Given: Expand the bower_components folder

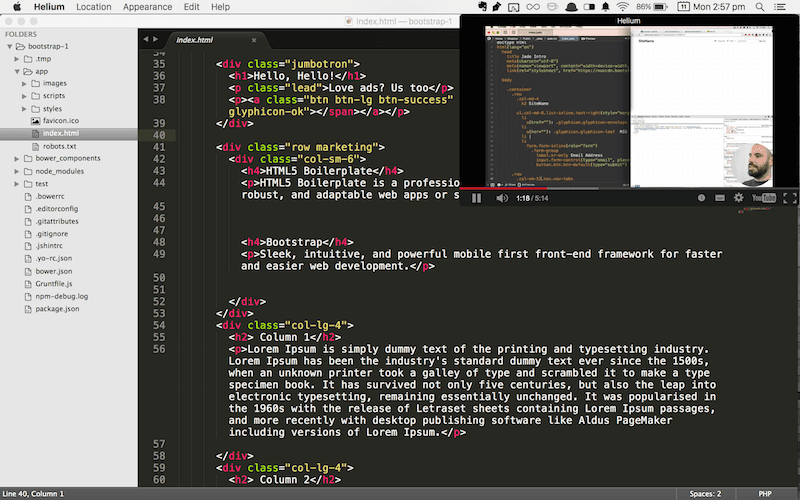Looking at the screenshot, I should point(17,158).
